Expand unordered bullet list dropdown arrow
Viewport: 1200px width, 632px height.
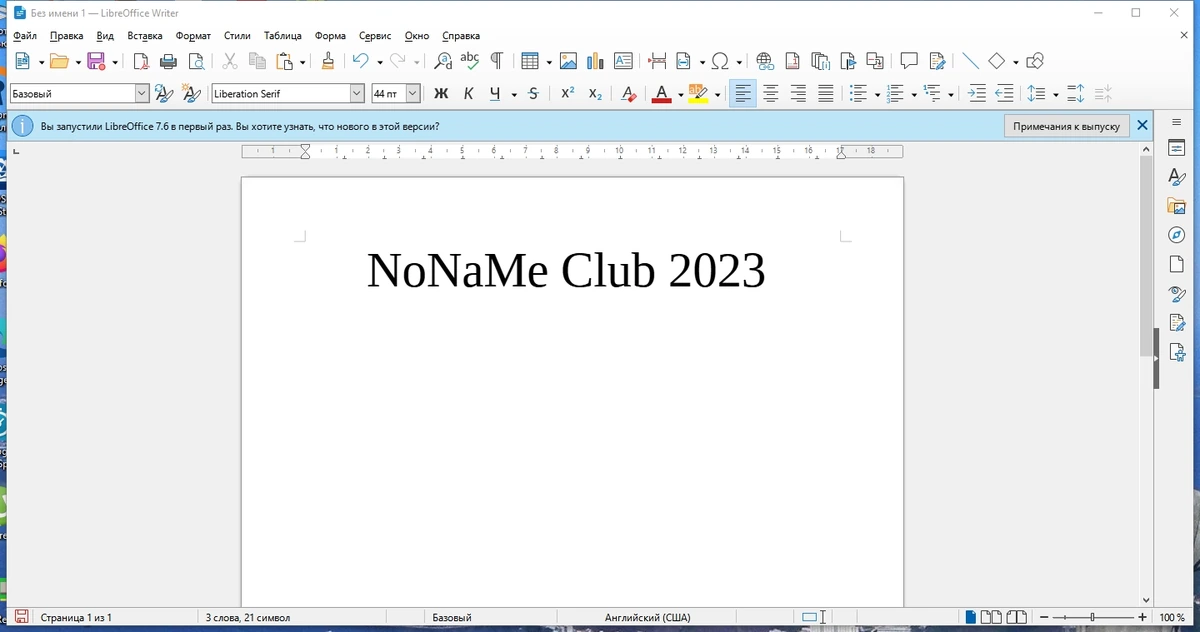coord(876,94)
